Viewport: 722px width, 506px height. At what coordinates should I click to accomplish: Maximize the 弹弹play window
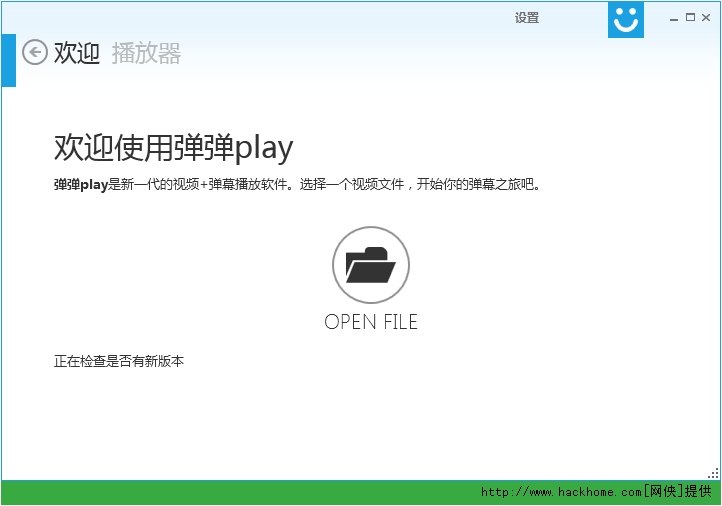click(690, 17)
